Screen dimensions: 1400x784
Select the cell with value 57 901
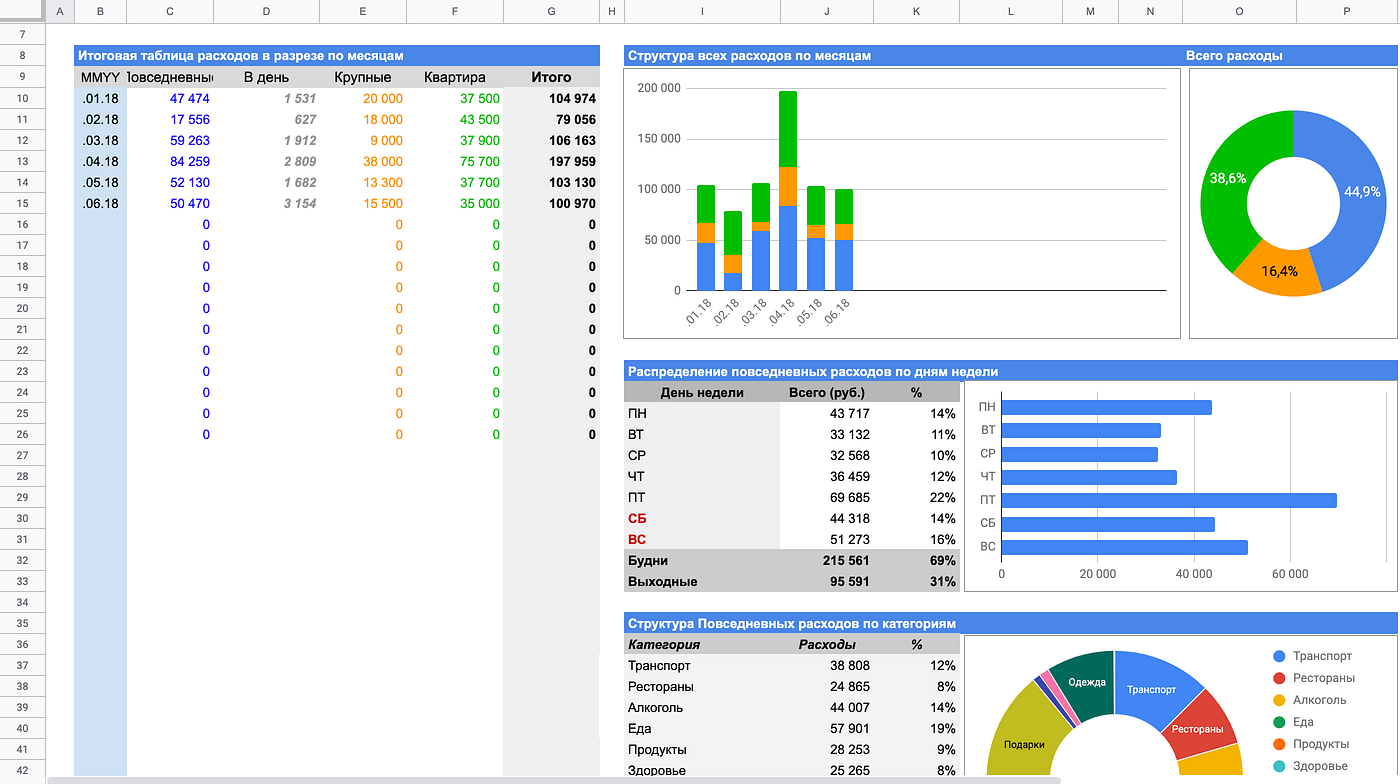click(x=827, y=728)
